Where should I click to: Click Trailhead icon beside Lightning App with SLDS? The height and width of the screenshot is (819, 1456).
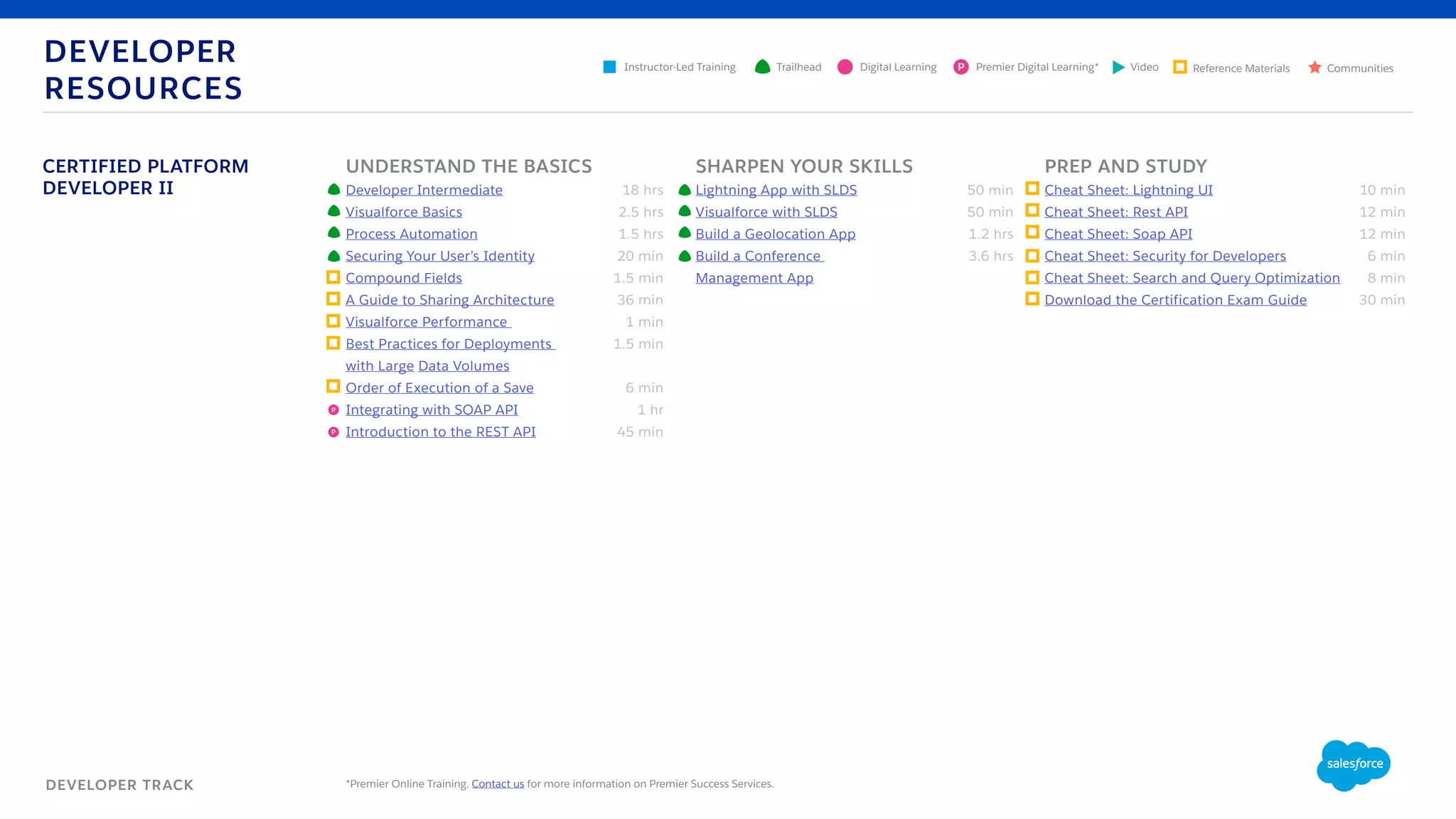pos(685,189)
